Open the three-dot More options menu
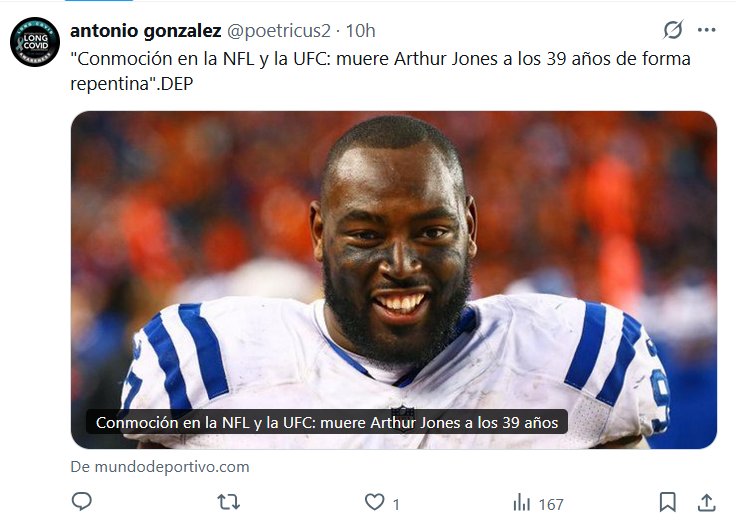Screen dimensions: 736x526 [707, 30]
